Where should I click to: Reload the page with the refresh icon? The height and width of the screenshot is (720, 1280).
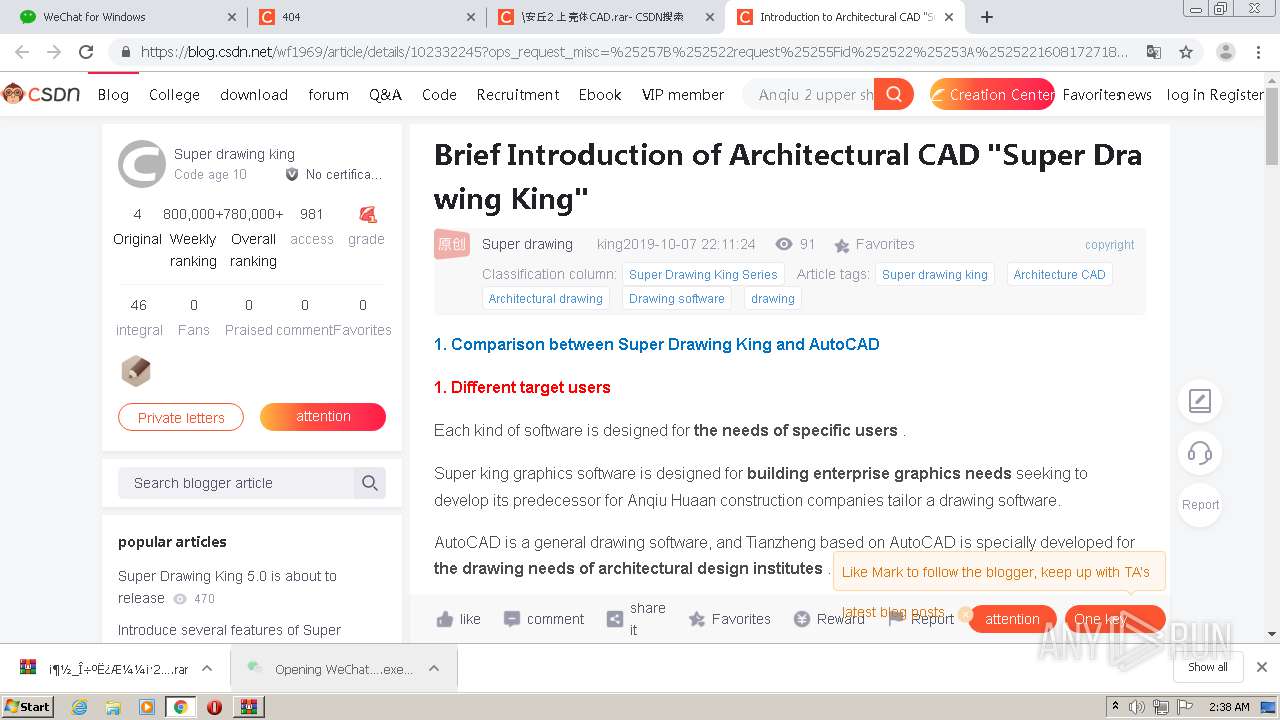86,52
